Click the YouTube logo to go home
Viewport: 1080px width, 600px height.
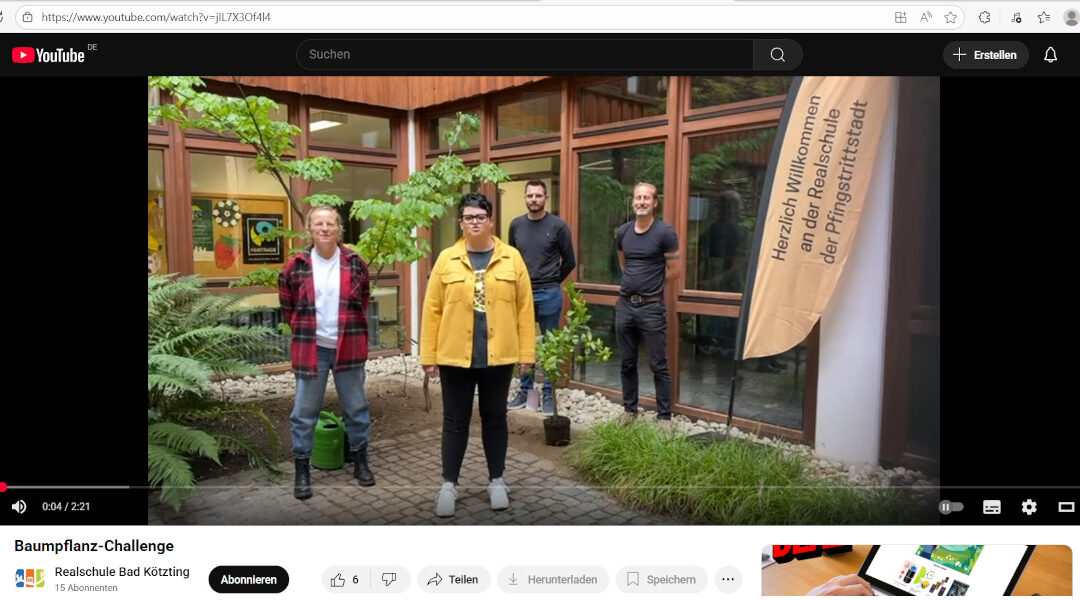click(48, 55)
